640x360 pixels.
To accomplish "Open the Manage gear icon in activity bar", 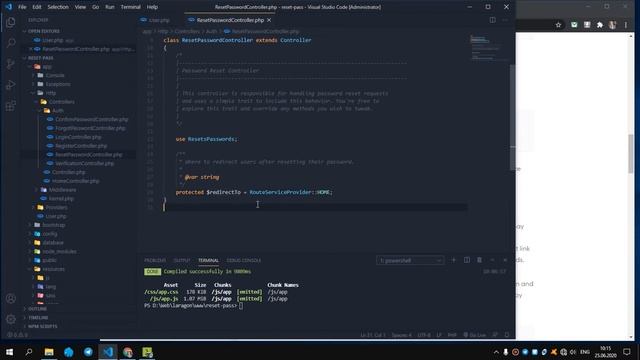I will [x=11, y=319].
